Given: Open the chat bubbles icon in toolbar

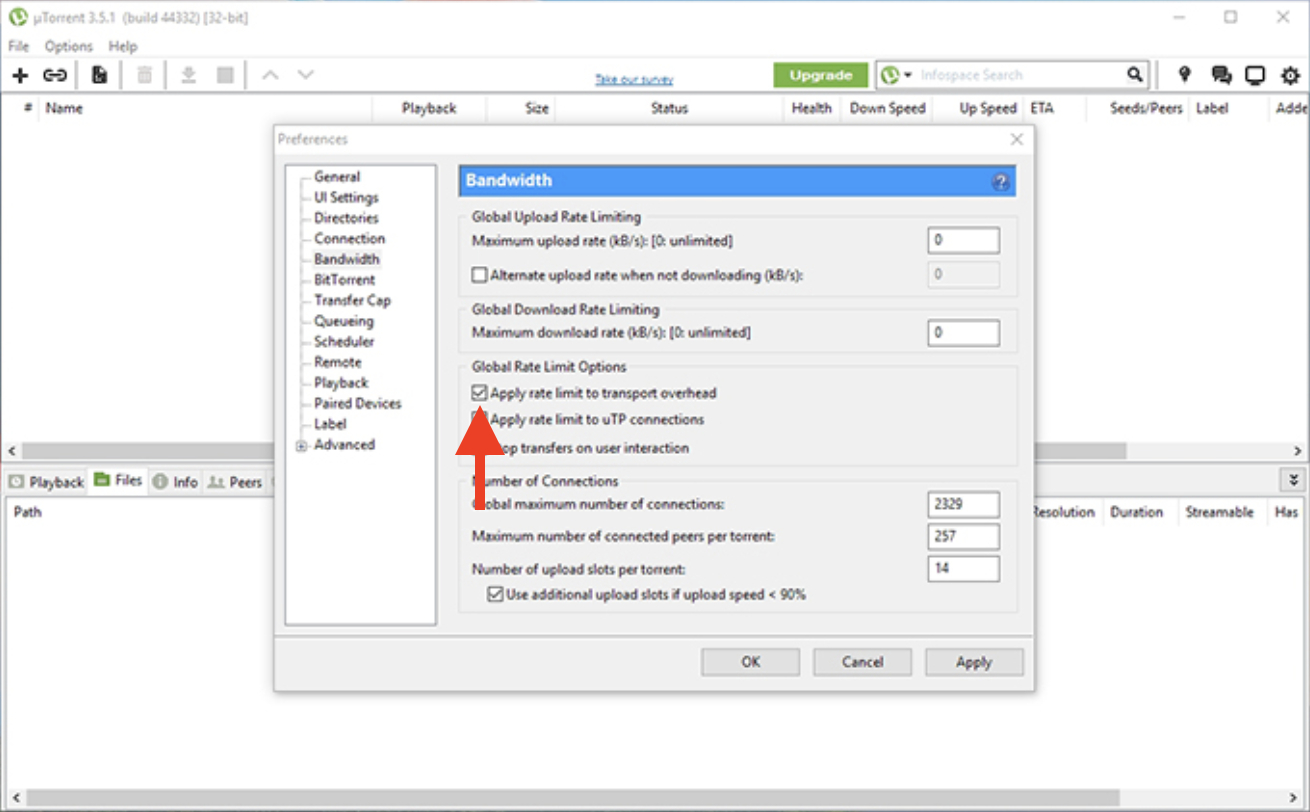Looking at the screenshot, I should coord(1221,75).
